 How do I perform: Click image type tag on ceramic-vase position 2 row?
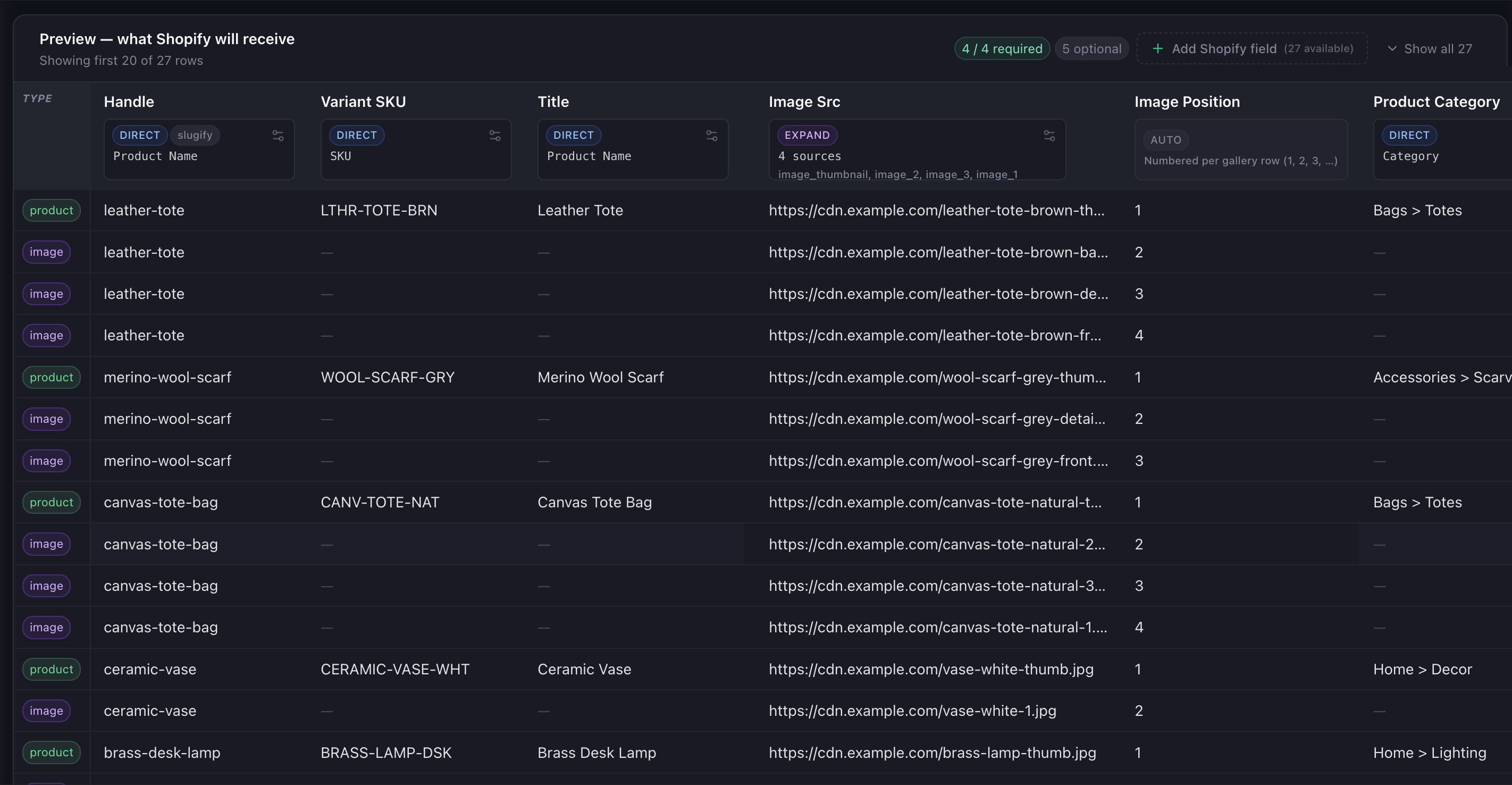tap(46, 711)
